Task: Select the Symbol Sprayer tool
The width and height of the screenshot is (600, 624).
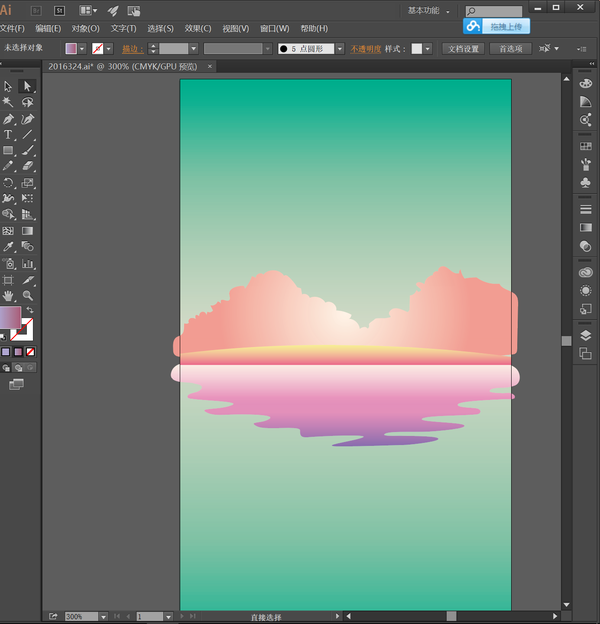Action: 8,263
